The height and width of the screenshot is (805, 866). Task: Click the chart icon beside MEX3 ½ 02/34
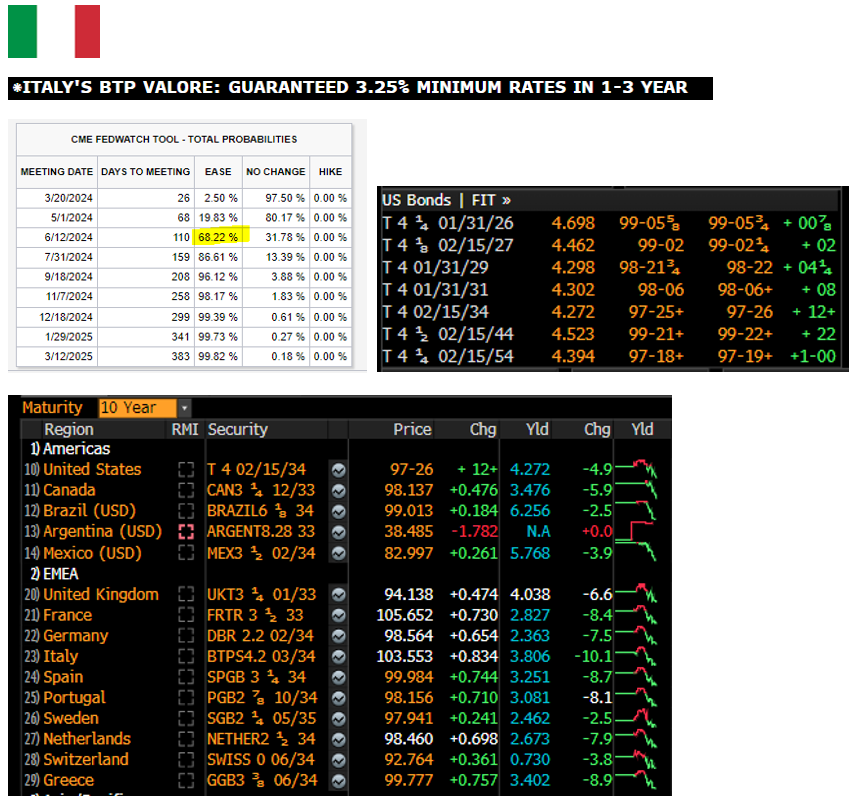coord(339,553)
